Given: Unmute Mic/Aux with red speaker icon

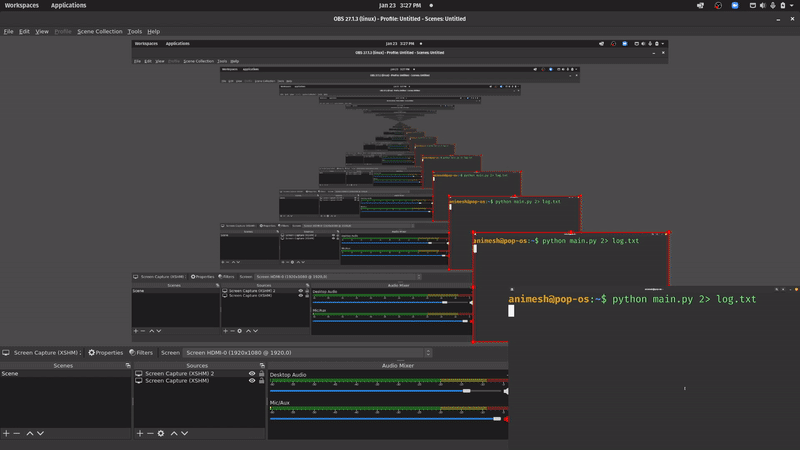Looking at the screenshot, I should pyautogui.click(x=506, y=419).
